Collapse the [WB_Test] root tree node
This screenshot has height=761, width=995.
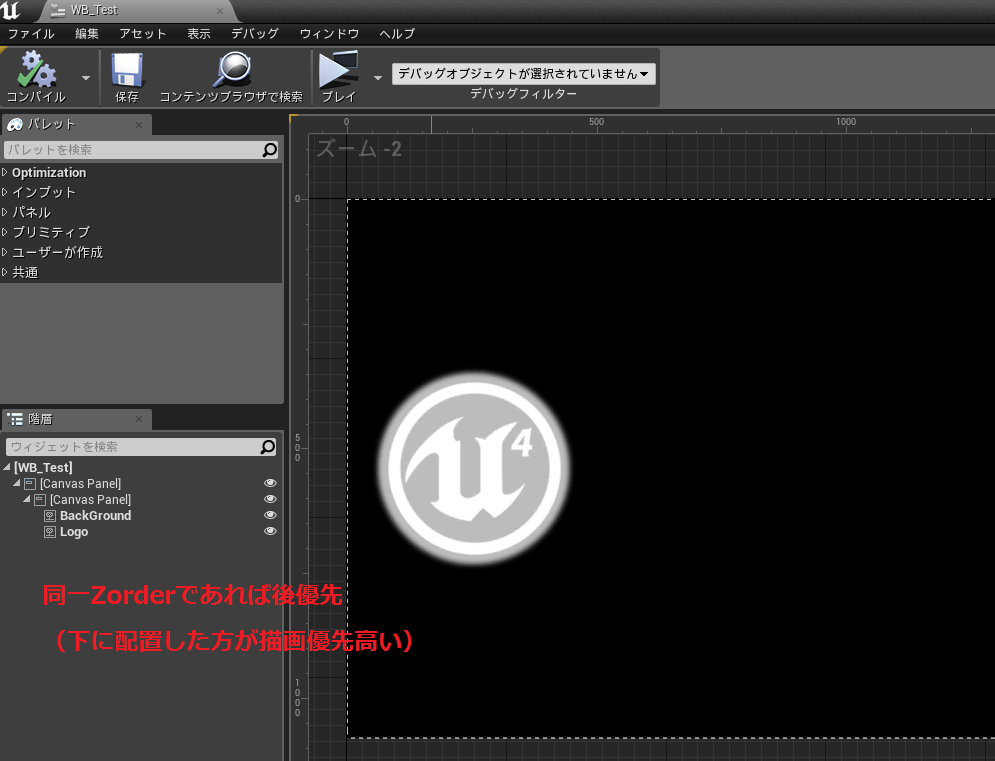(x=7, y=467)
